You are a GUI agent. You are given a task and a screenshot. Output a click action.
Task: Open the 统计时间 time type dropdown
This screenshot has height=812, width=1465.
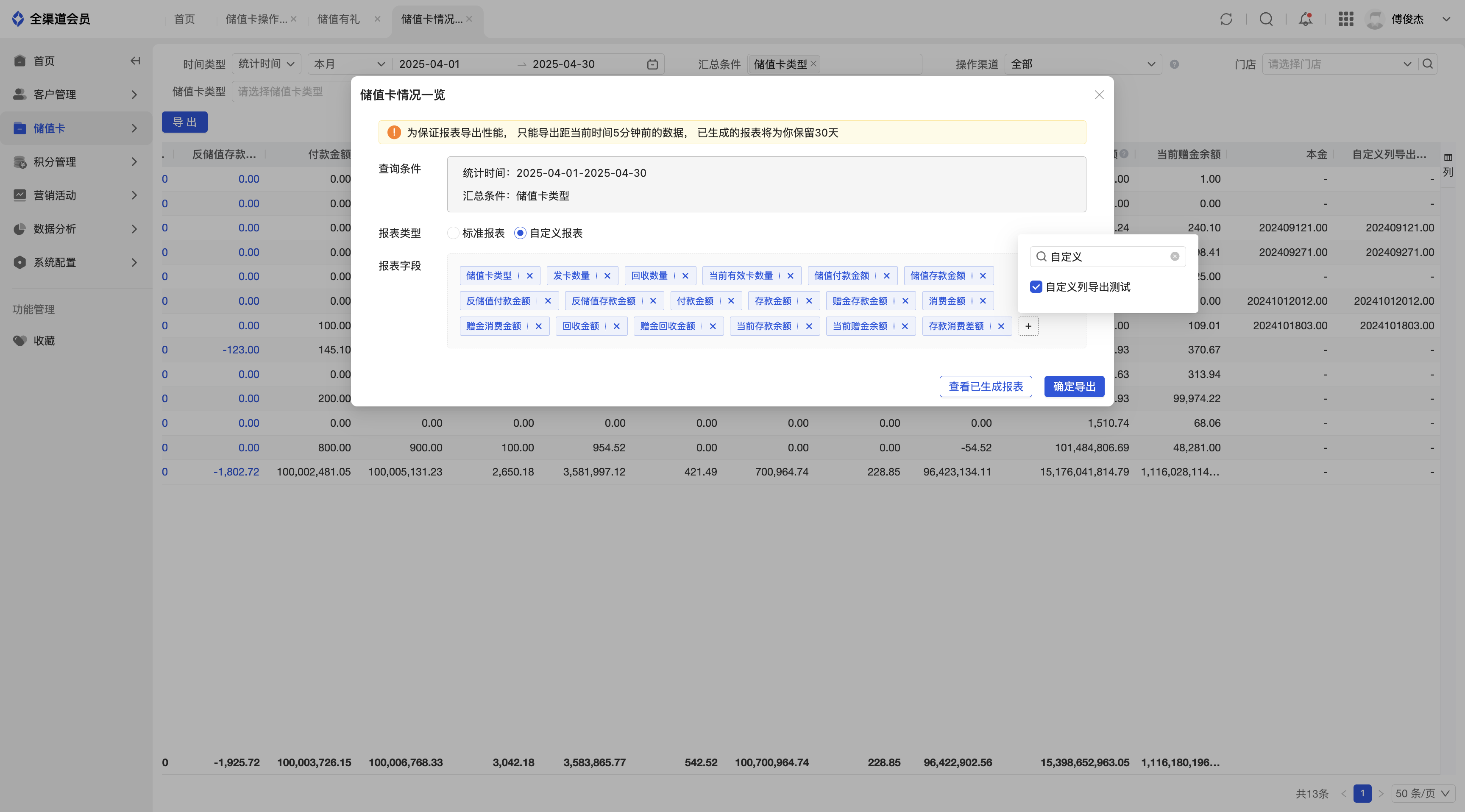(266, 64)
